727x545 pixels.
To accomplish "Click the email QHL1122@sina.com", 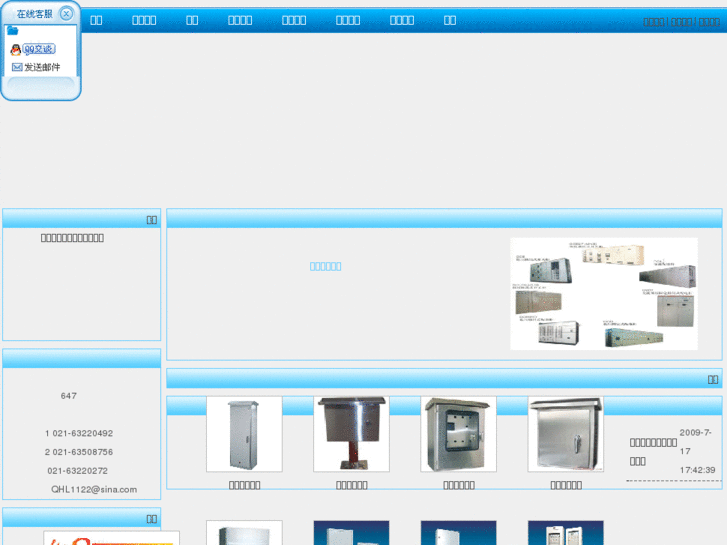I will (94, 489).
